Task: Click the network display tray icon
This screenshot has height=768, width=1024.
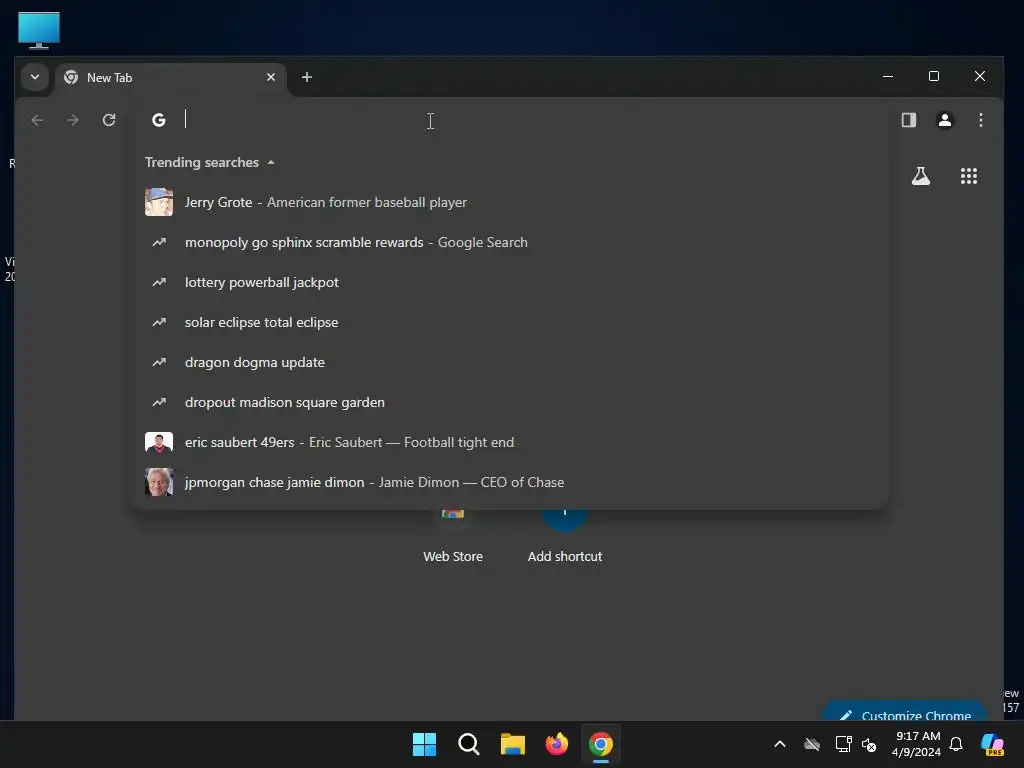Action: (x=843, y=744)
